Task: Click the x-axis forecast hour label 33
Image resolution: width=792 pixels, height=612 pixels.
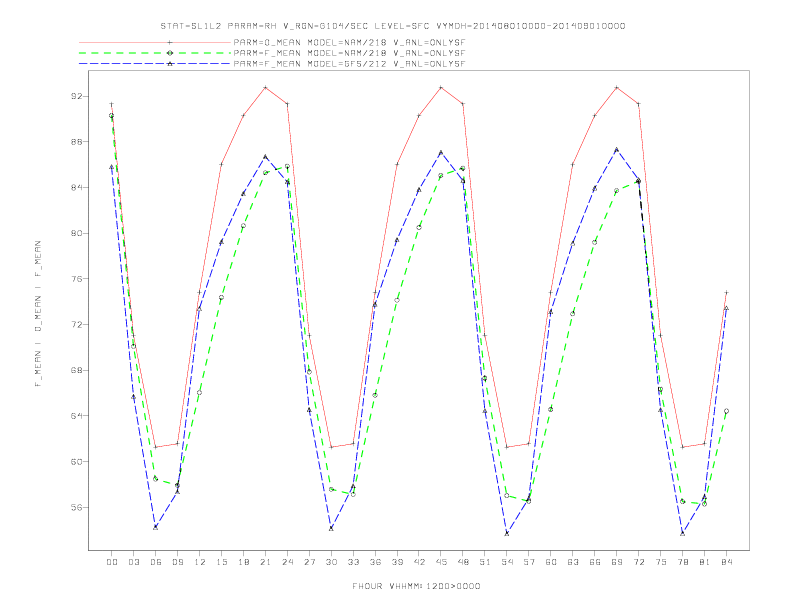Action: (x=353, y=562)
